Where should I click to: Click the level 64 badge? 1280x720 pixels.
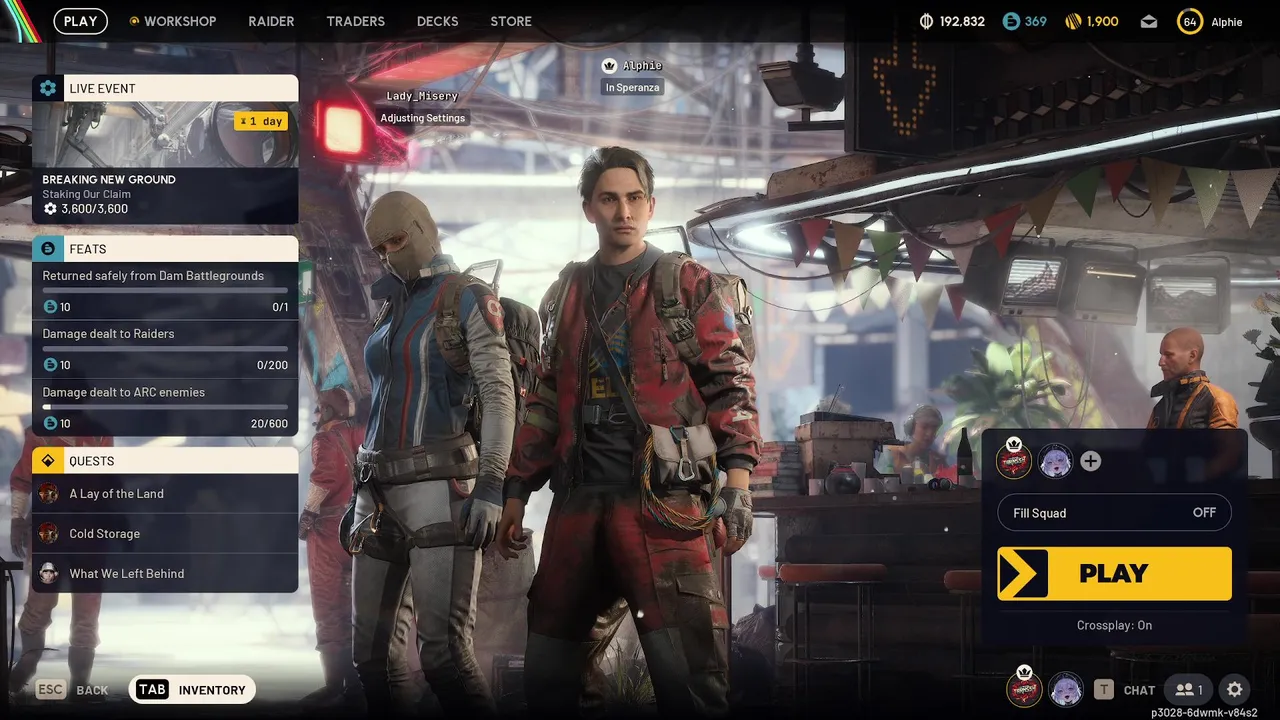click(1189, 21)
